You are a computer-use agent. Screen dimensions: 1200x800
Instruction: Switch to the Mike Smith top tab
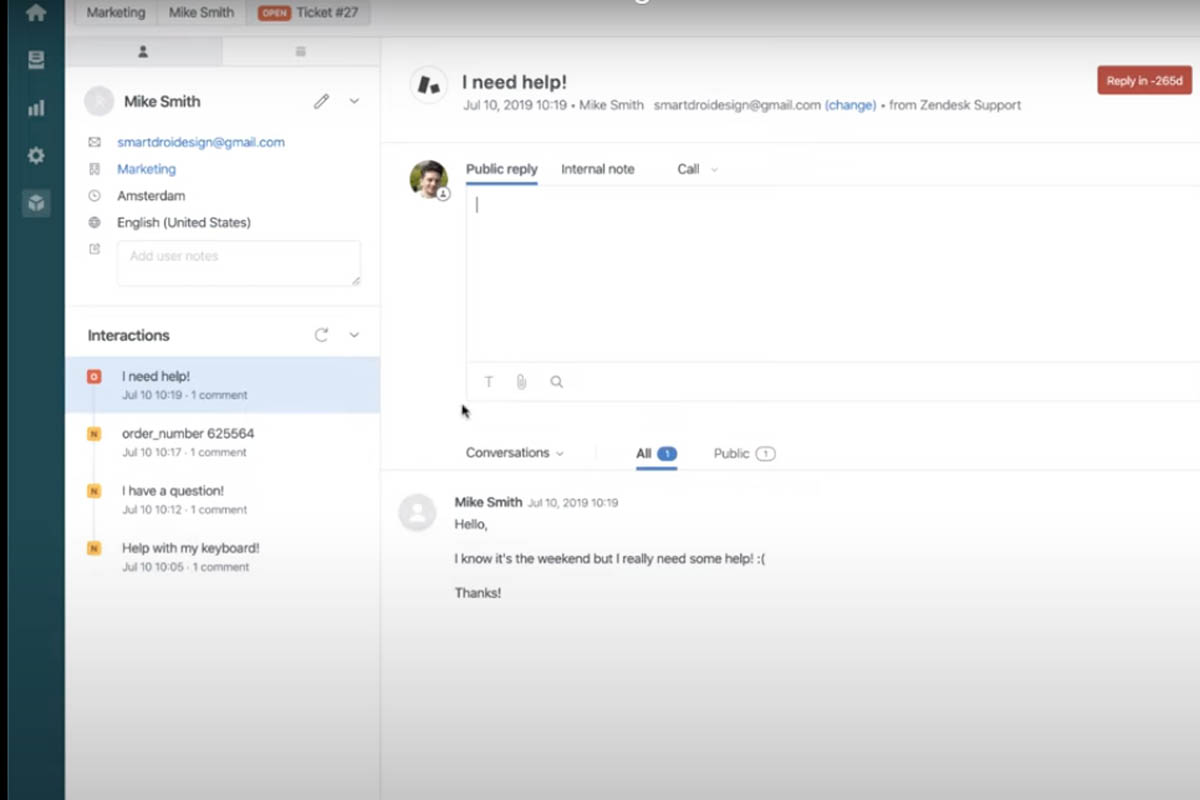201,13
